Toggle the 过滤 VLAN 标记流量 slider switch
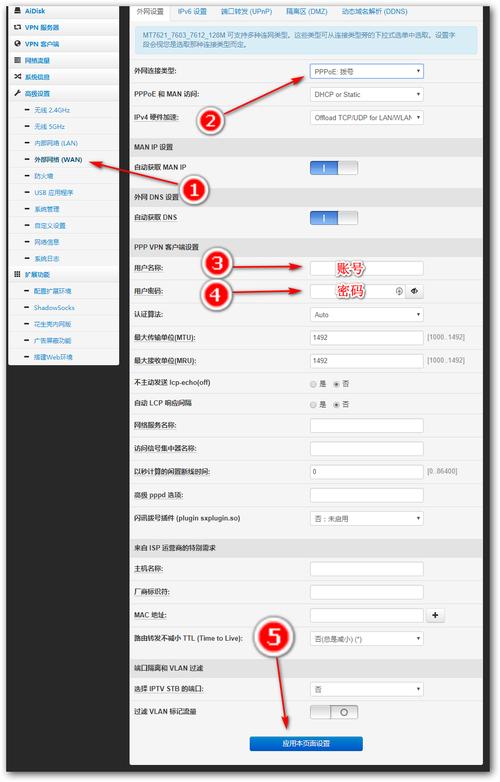The height and width of the screenshot is (782, 500). click(333, 712)
